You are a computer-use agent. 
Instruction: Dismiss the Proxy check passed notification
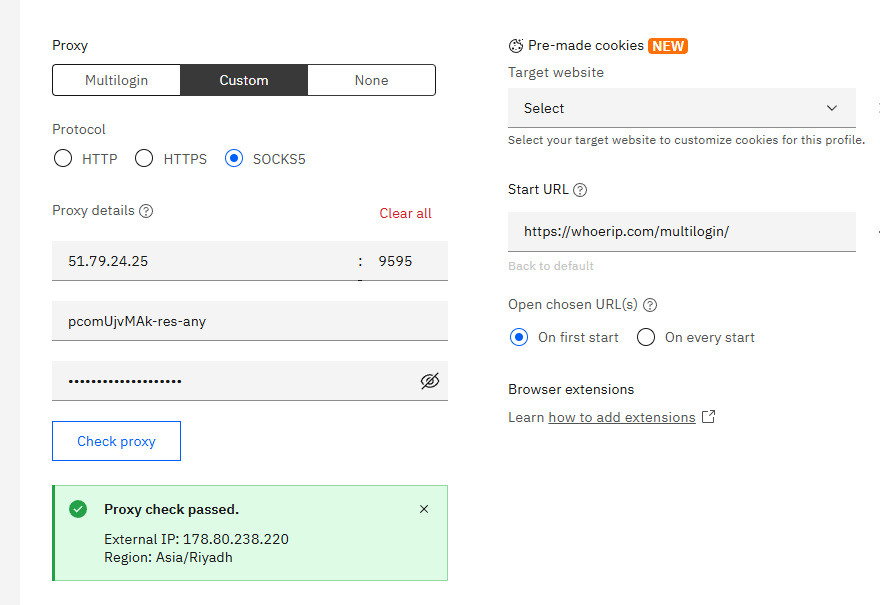coord(424,509)
